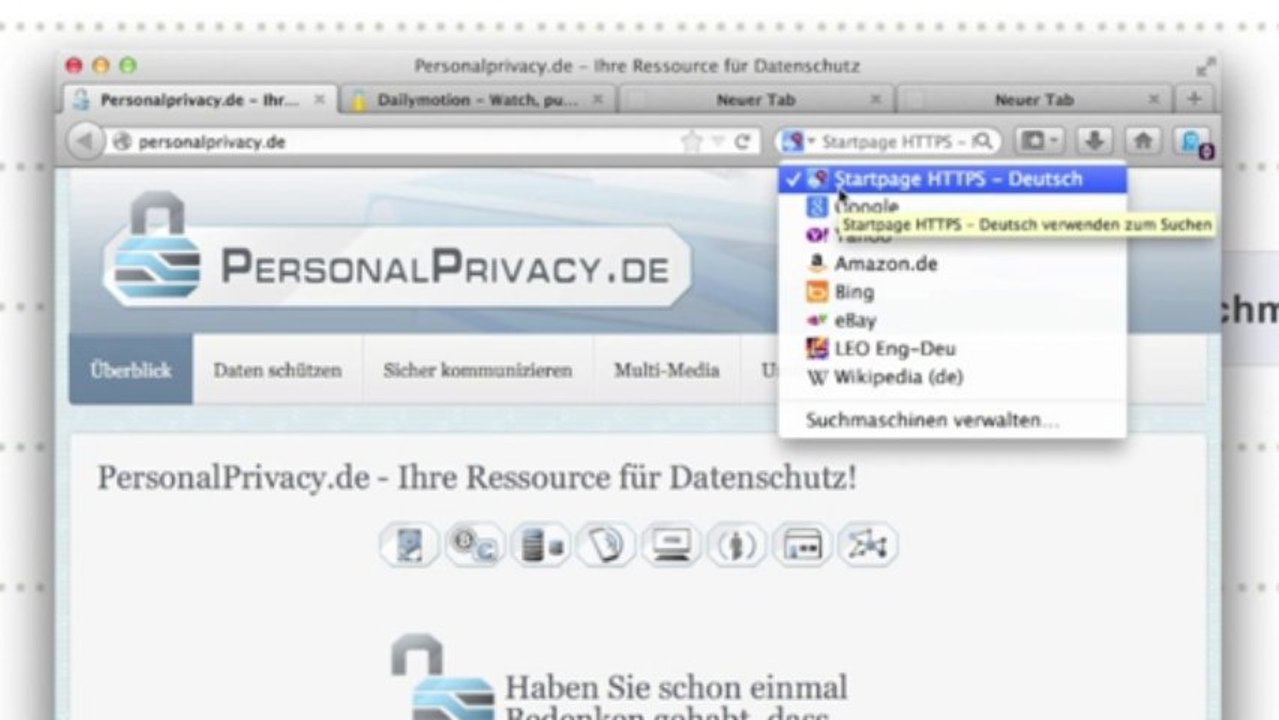Open Daten schützen navigation item
The image size is (1279, 720).
(x=277, y=369)
